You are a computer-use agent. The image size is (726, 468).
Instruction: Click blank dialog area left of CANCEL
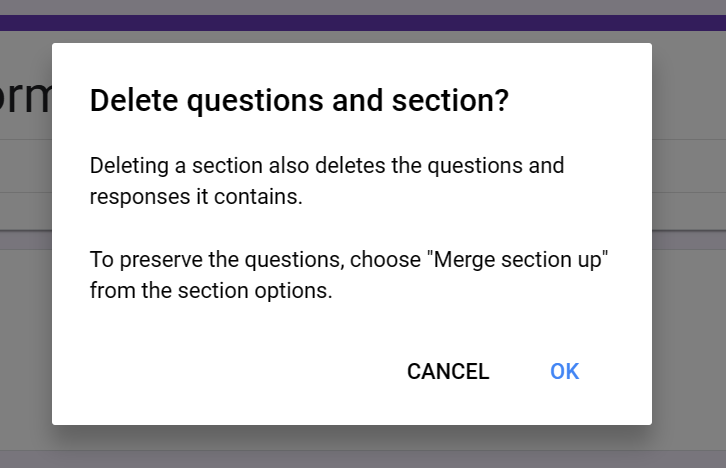pos(230,372)
